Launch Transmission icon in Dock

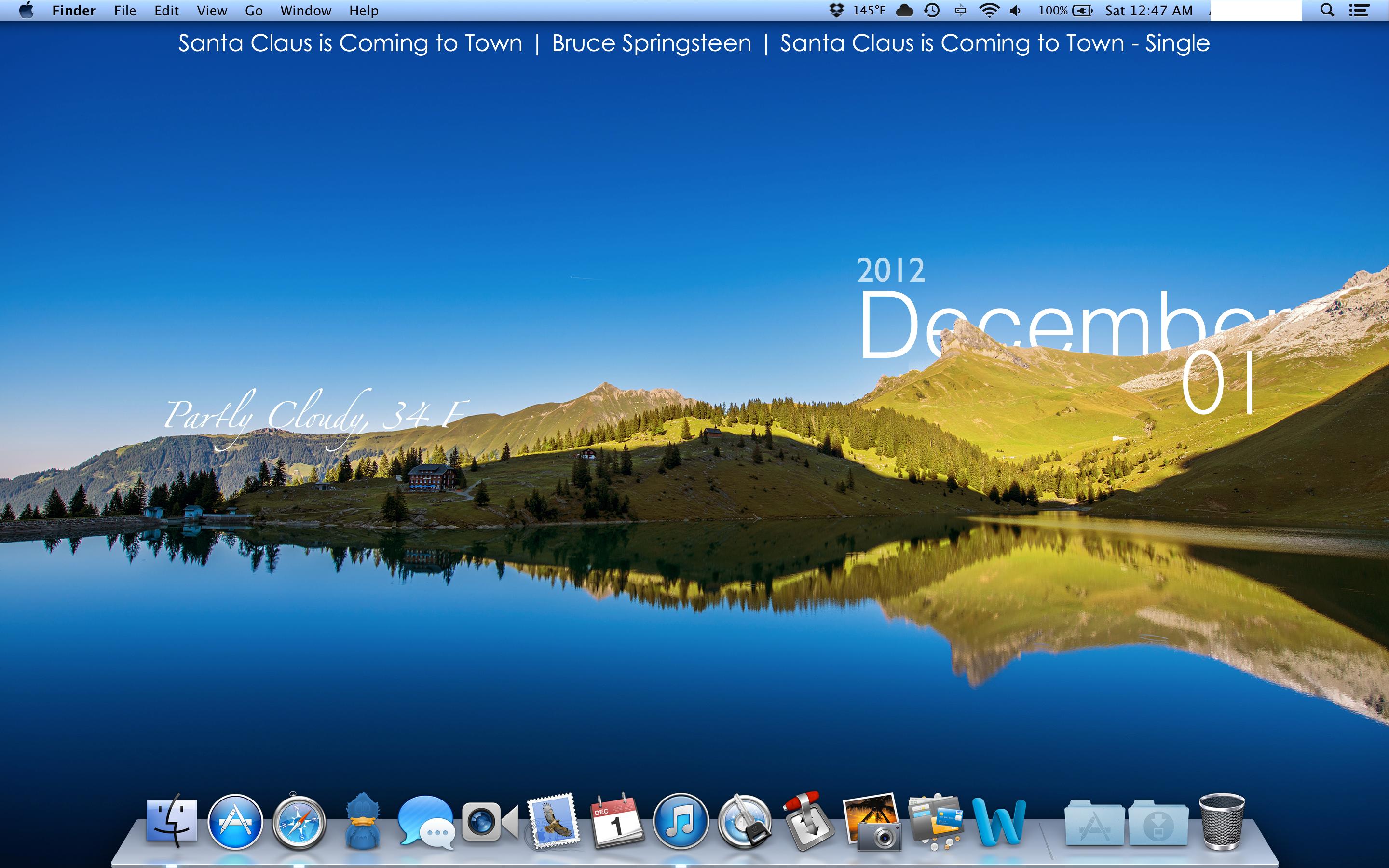808,821
